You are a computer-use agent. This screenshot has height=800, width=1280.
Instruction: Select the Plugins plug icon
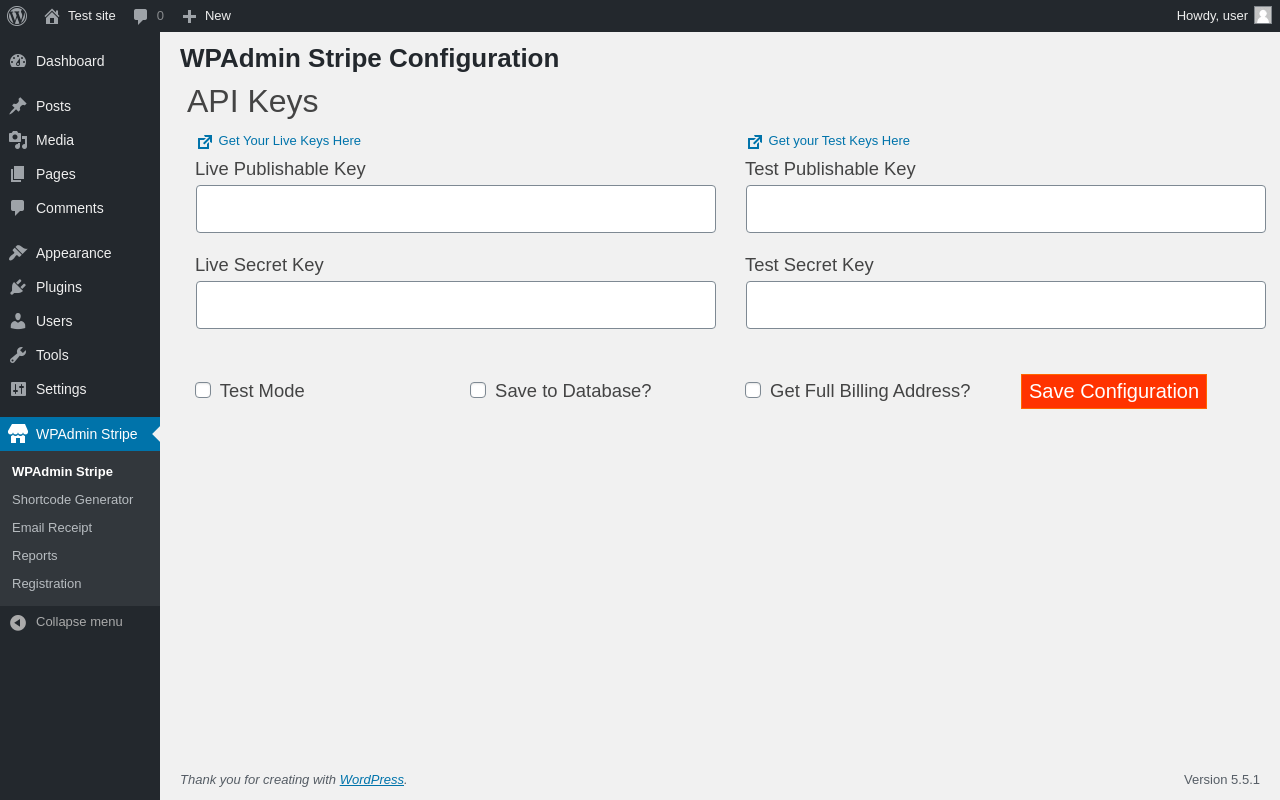[x=18, y=287]
